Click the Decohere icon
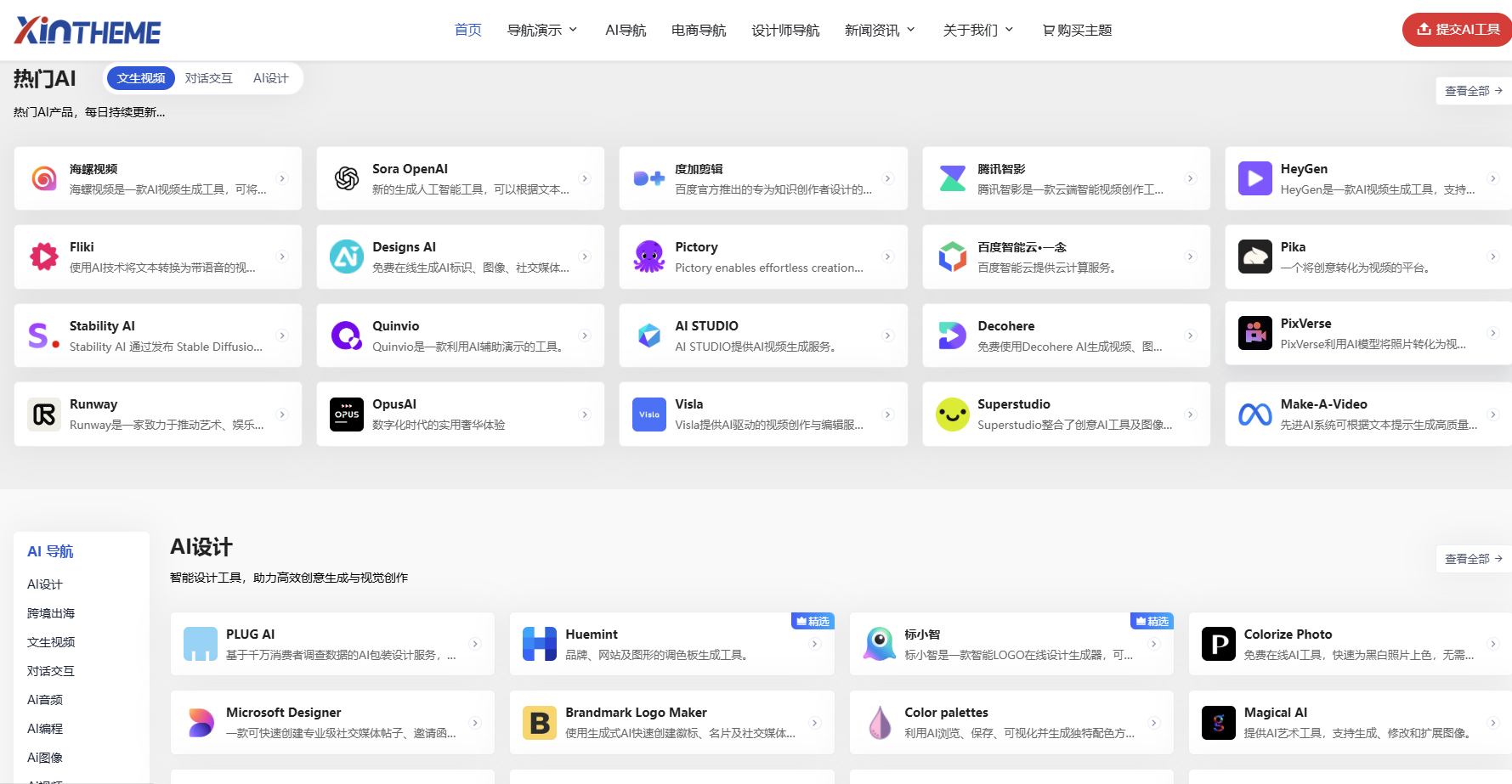1512x784 pixels. [x=953, y=336]
